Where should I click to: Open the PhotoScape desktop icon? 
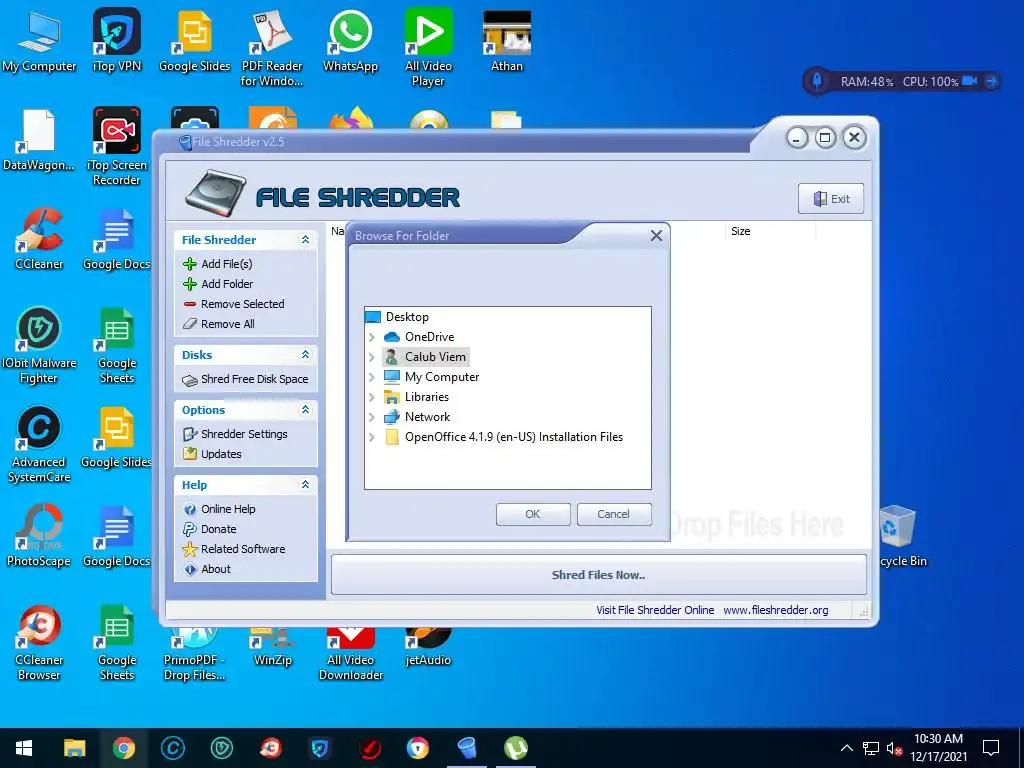click(x=39, y=536)
